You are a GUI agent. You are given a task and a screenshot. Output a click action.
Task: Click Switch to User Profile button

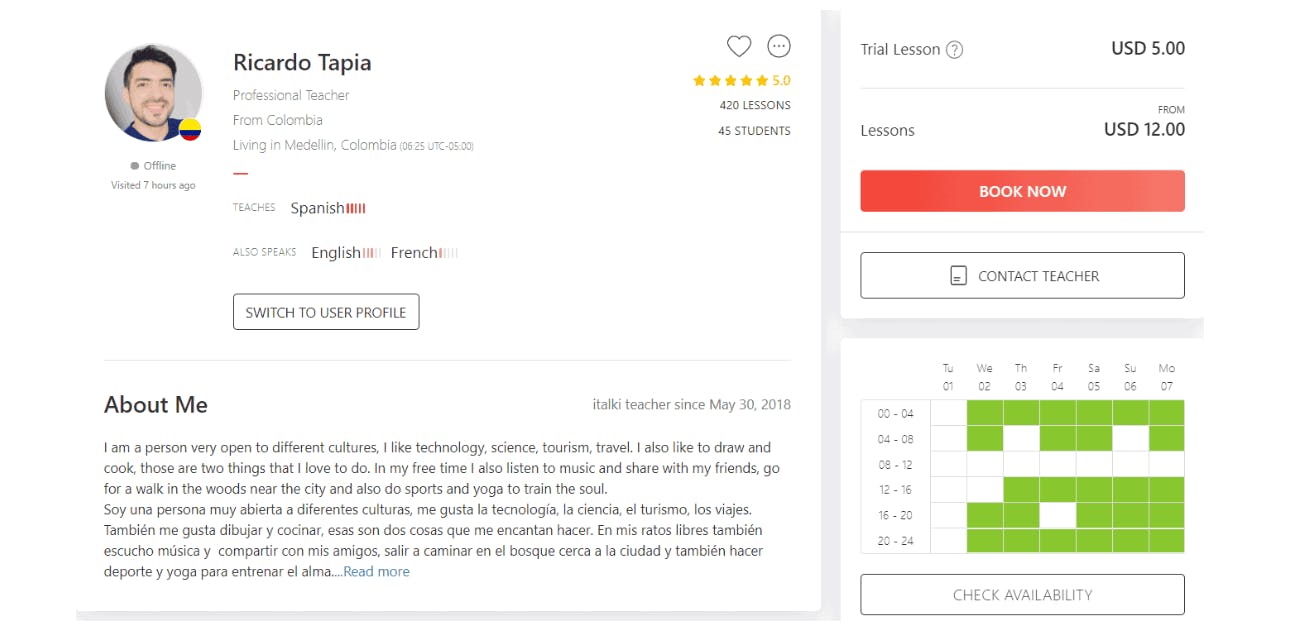pyautogui.click(x=326, y=312)
